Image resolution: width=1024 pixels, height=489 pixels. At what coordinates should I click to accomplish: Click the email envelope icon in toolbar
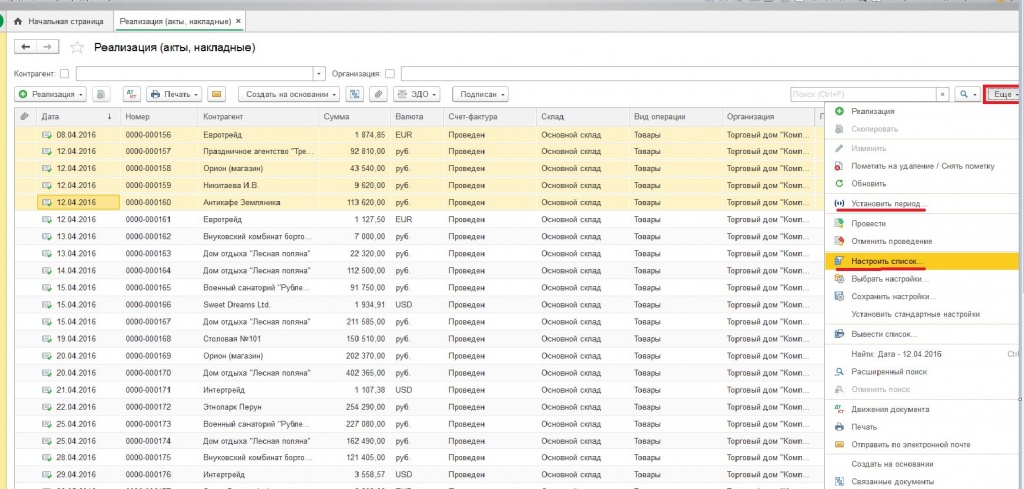tap(217, 95)
